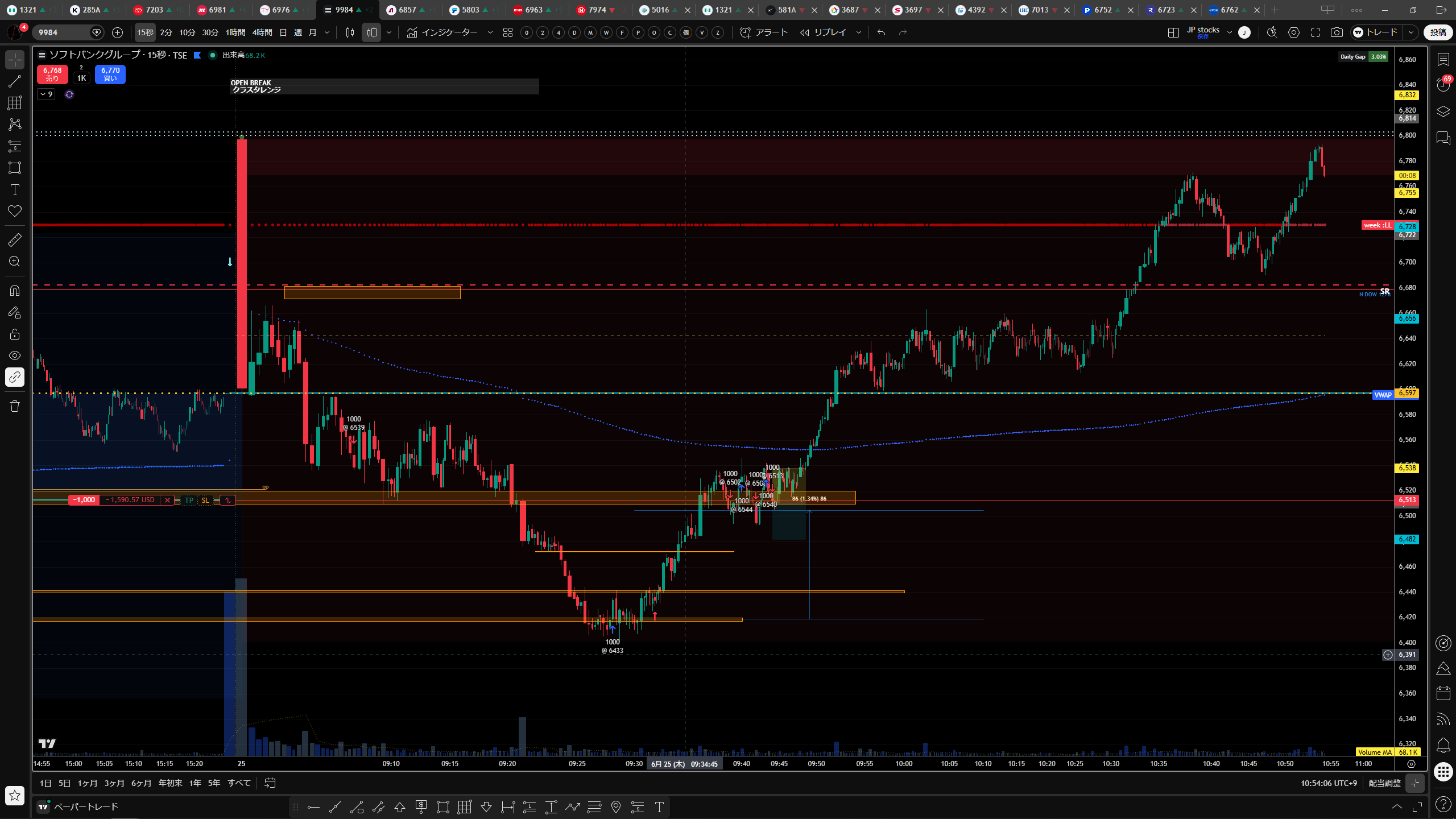Open the ruler measure tool
This screenshot has height=819, width=1456.
(15, 239)
